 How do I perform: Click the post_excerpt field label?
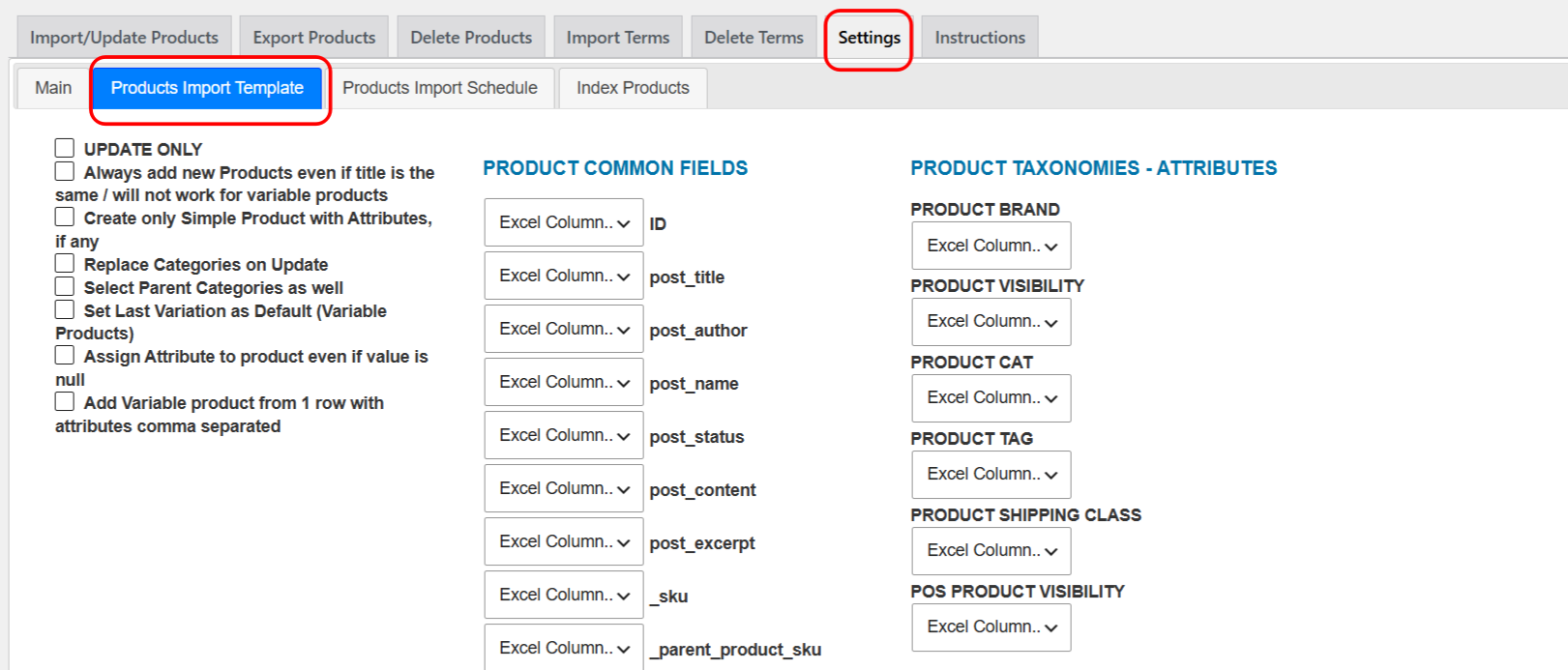pos(702,543)
